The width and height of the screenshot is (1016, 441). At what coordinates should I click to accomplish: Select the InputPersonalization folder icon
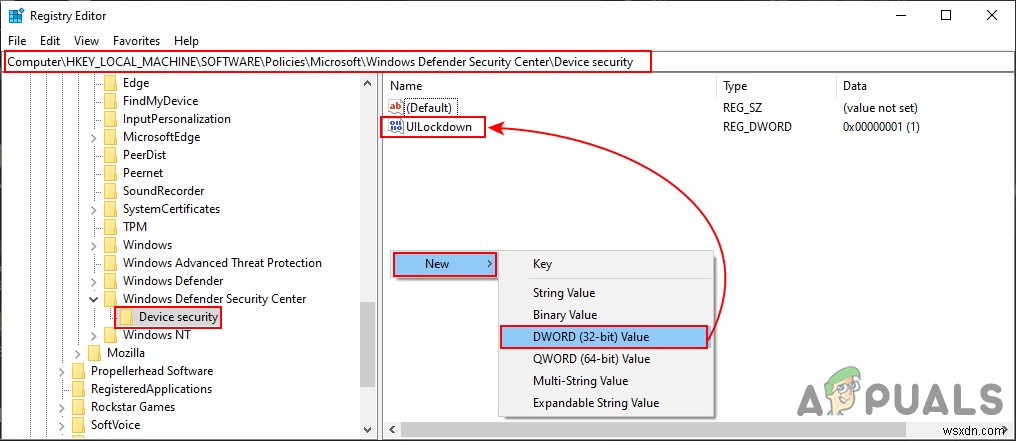110,119
